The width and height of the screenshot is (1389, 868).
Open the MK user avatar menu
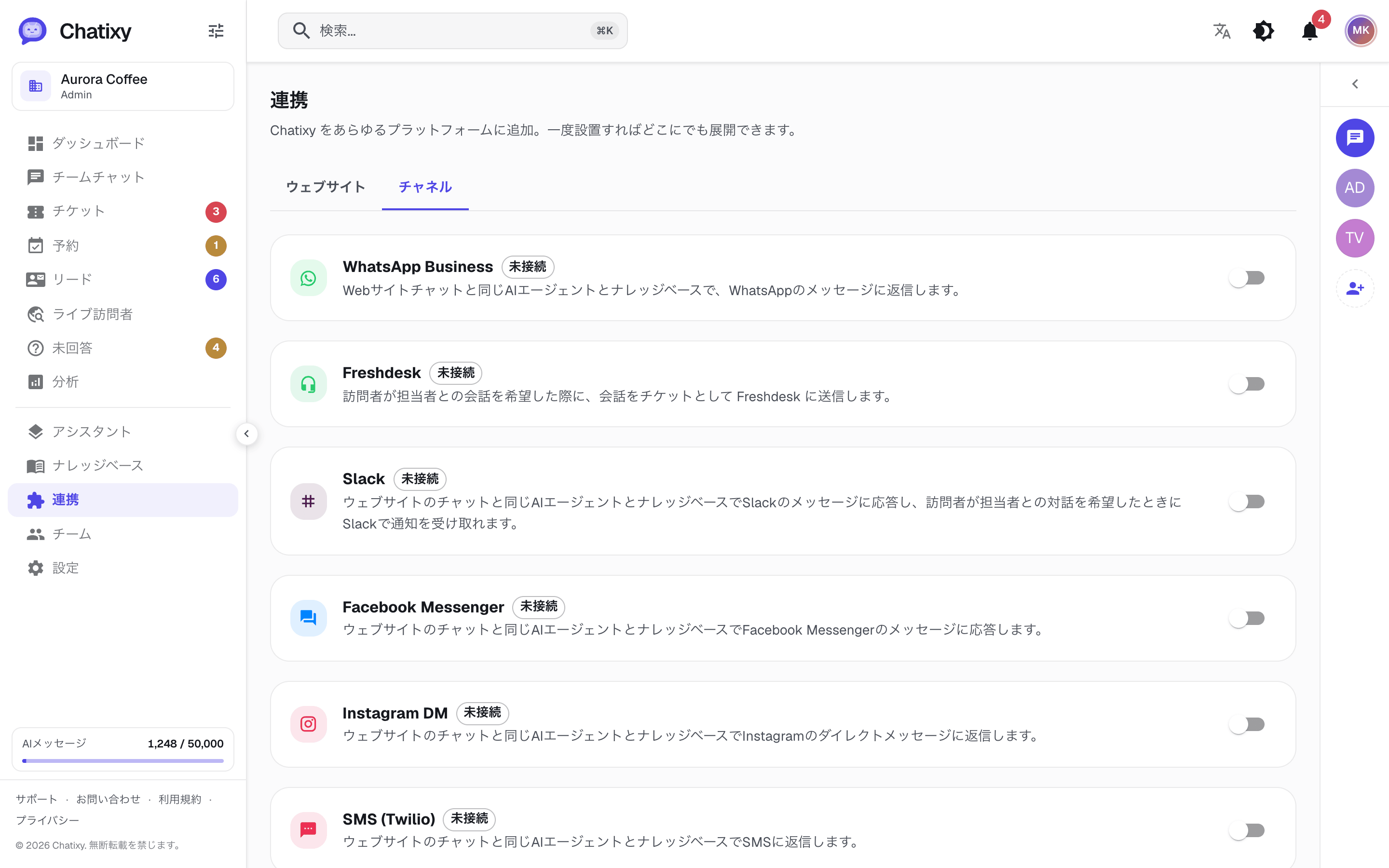pyautogui.click(x=1360, y=31)
